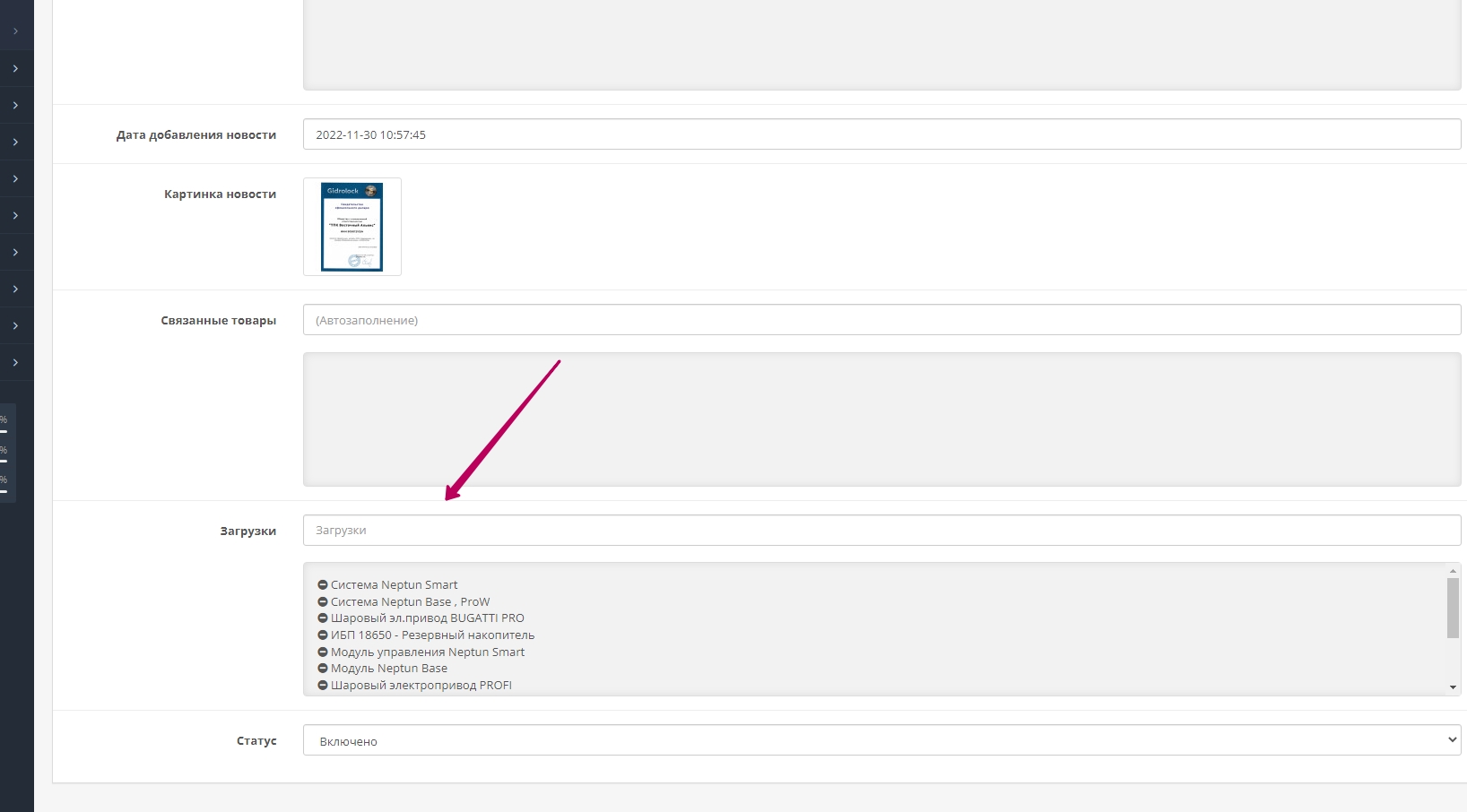This screenshot has height=812, width=1467.
Task: Click downloads list scroll up arrow
Action: tap(1453, 571)
